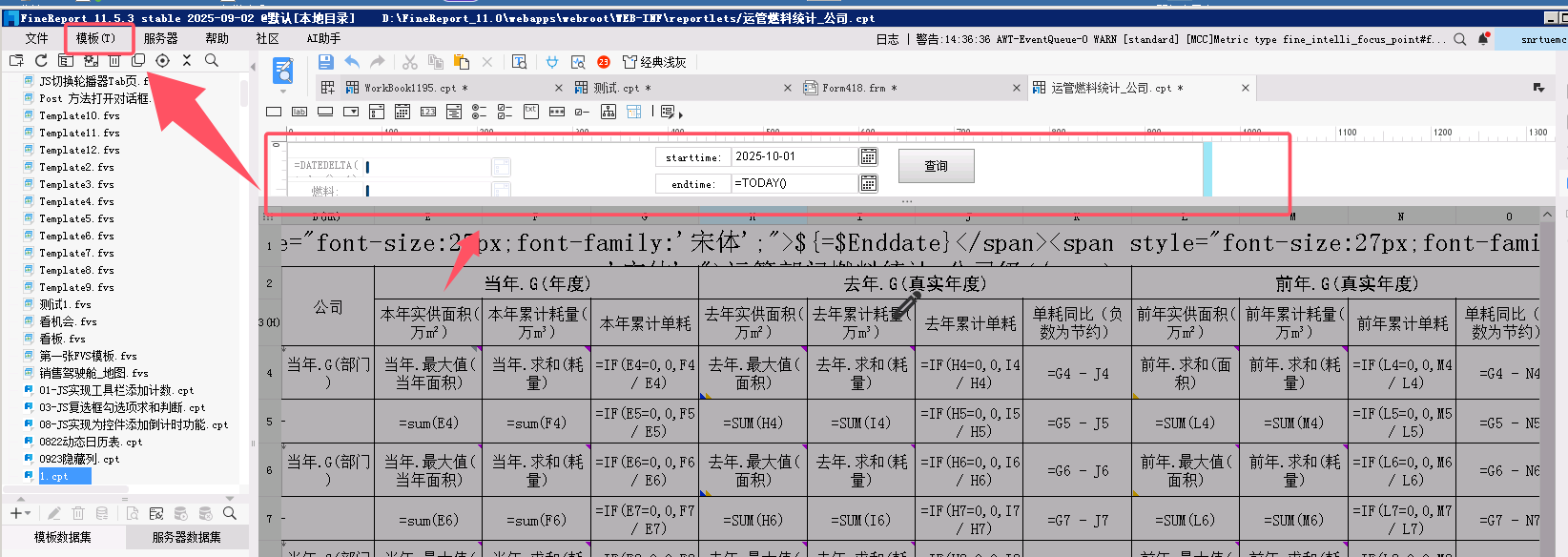Image resolution: width=1568 pixels, height=557 pixels.
Task: Open the endtime calendar picker icon
Action: pyautogui.click(x=869, y=183)
